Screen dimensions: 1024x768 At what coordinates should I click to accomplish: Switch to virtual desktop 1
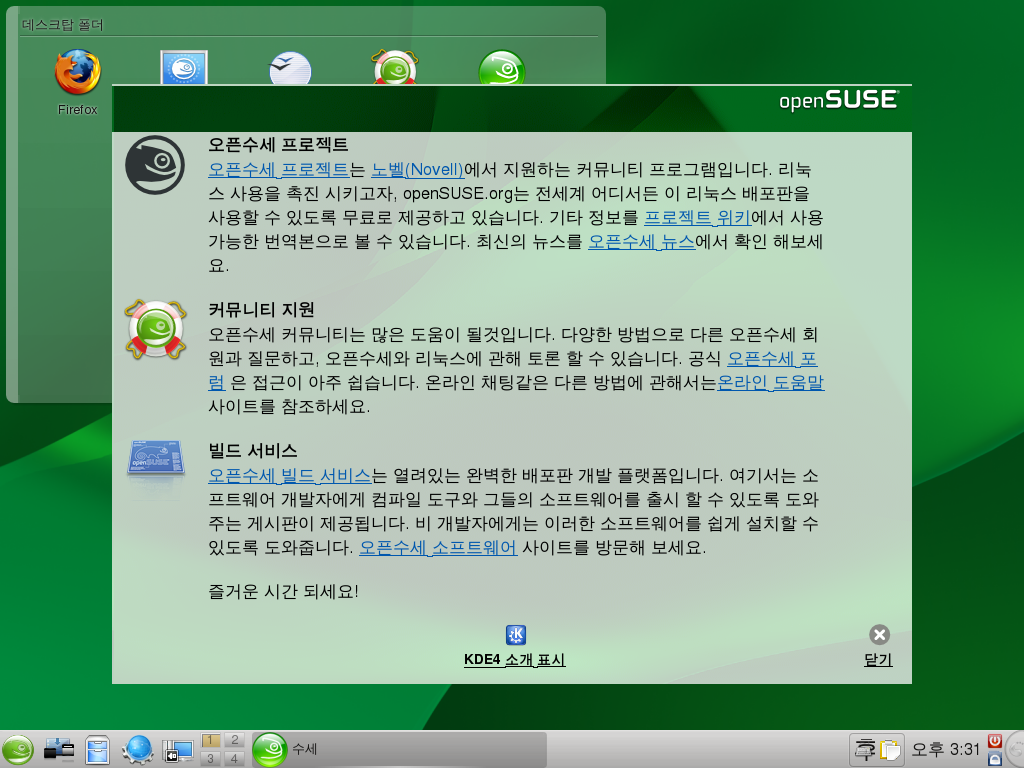tap(210, 740)
